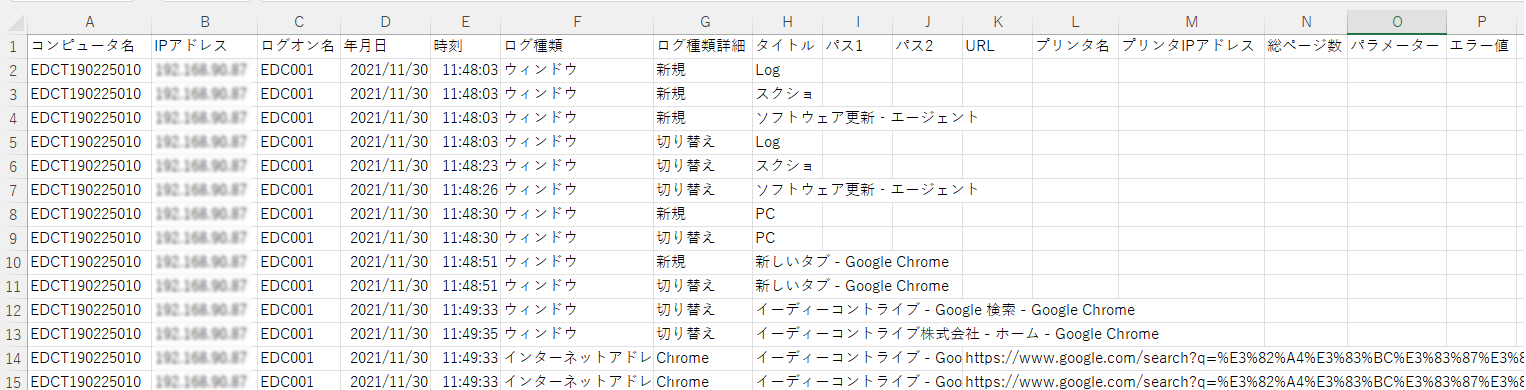Click 新しいタブ - Google Chrome in row 10
The height and width of the screenshot is (390, 1526).
point(852,262)
